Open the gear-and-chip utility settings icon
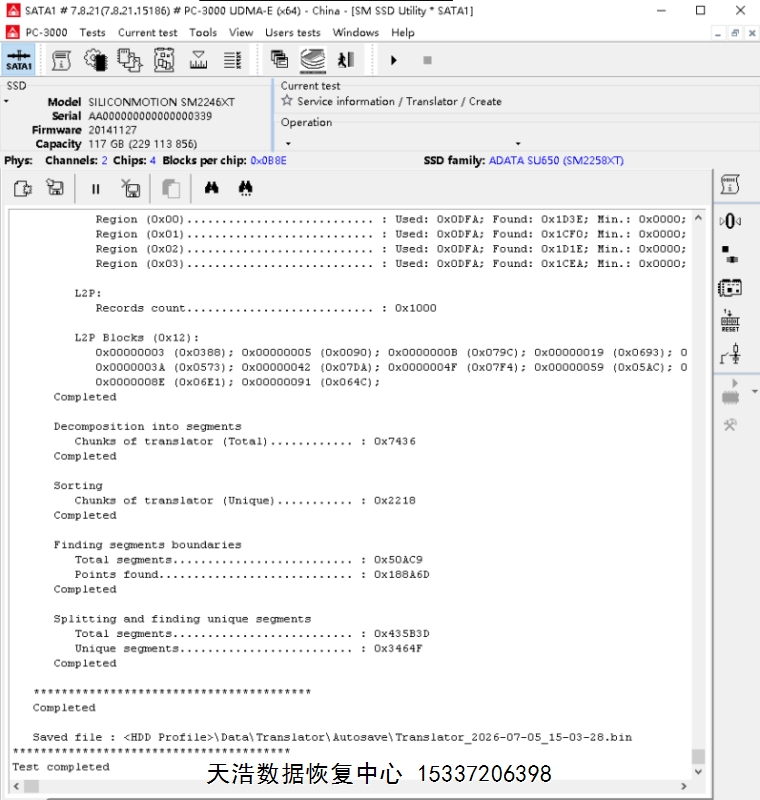 (x=95, y=60)
